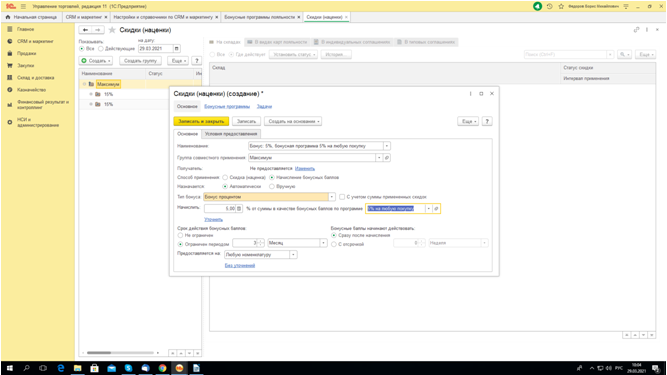Expand Создать на основании dropdown button
This screenshot has height=375, width=667.
293,121
